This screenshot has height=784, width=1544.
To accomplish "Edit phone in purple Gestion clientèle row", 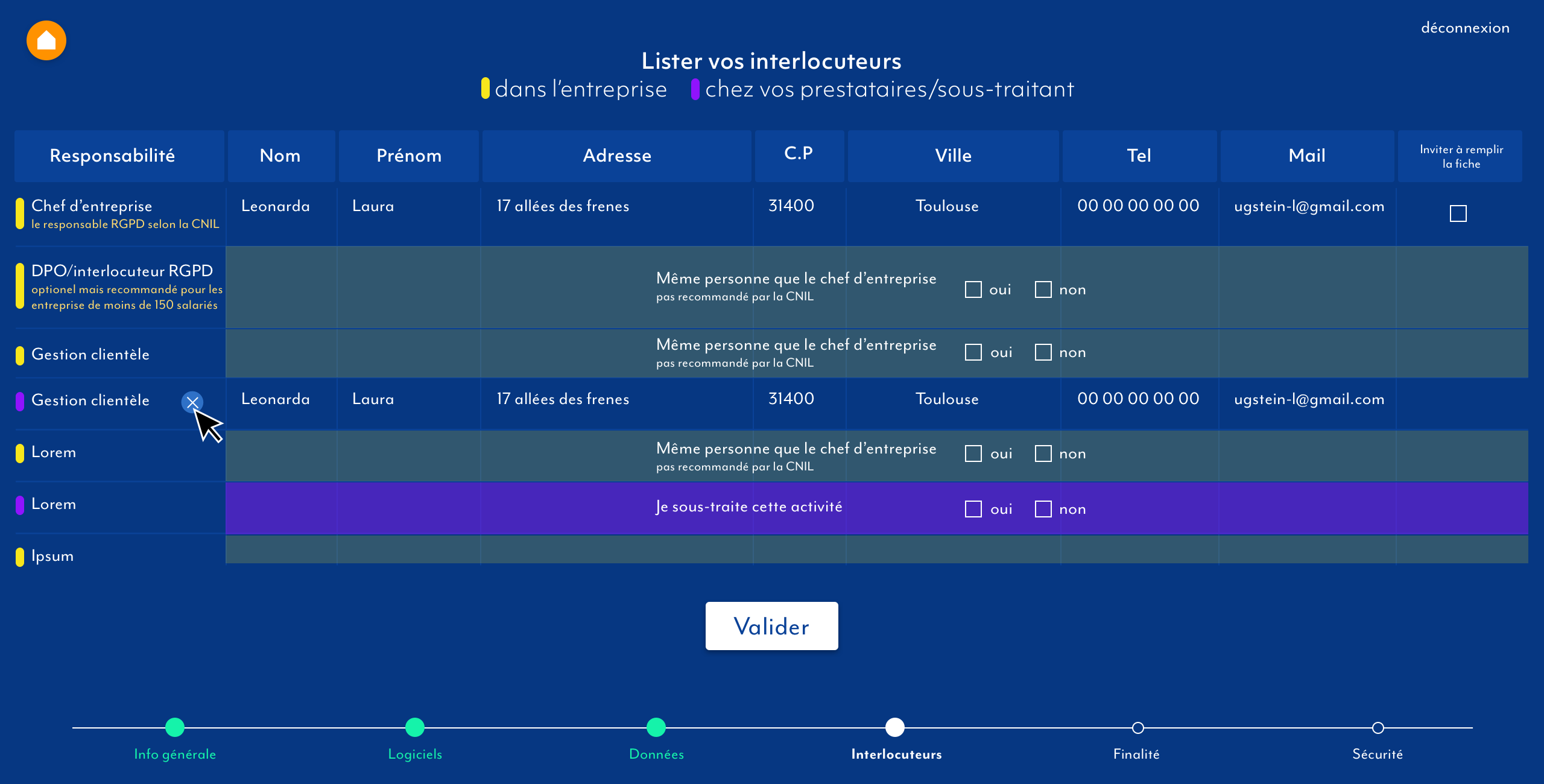I will (x=1138, y=399).
